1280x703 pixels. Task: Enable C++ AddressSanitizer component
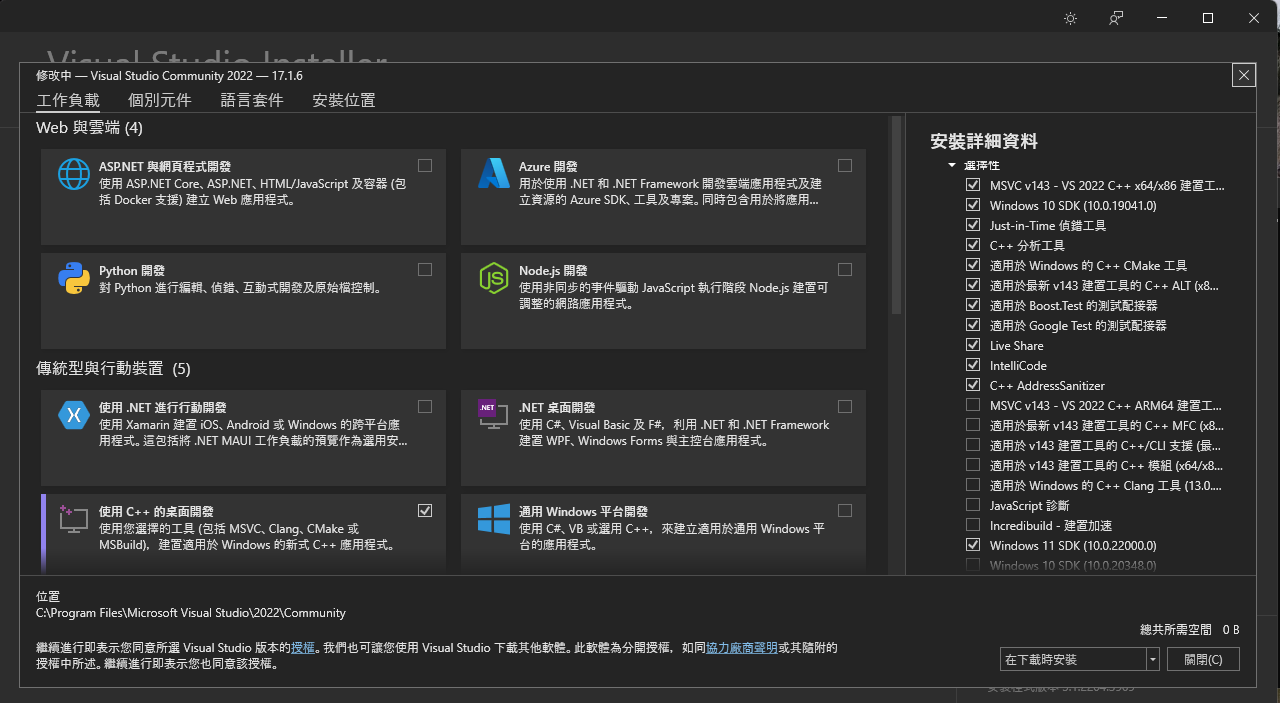click(973, 385)
